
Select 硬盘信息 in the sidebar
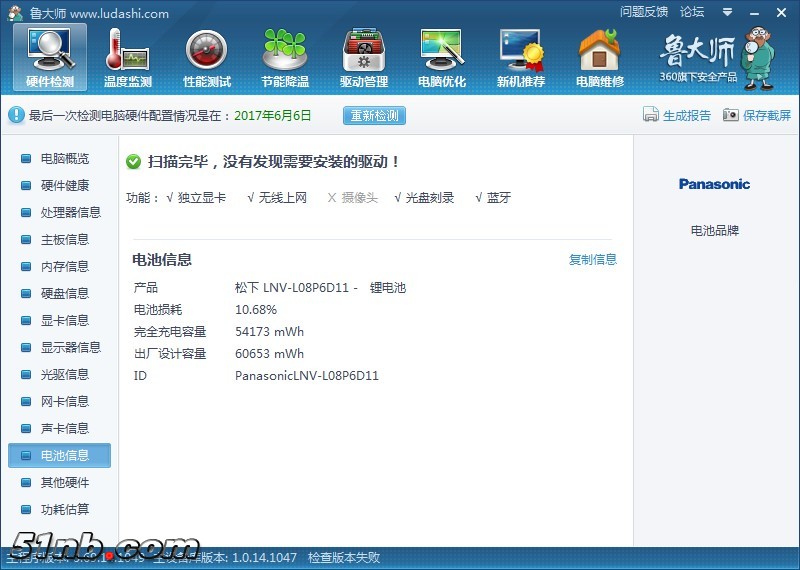64,294
